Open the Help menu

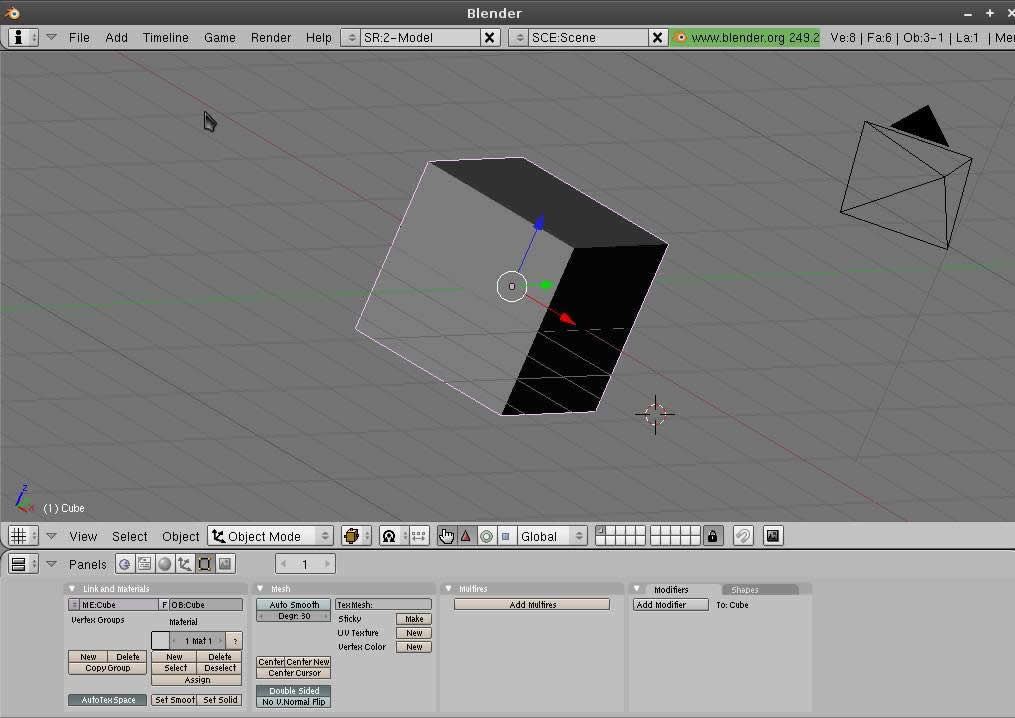[x=318, y=38]
